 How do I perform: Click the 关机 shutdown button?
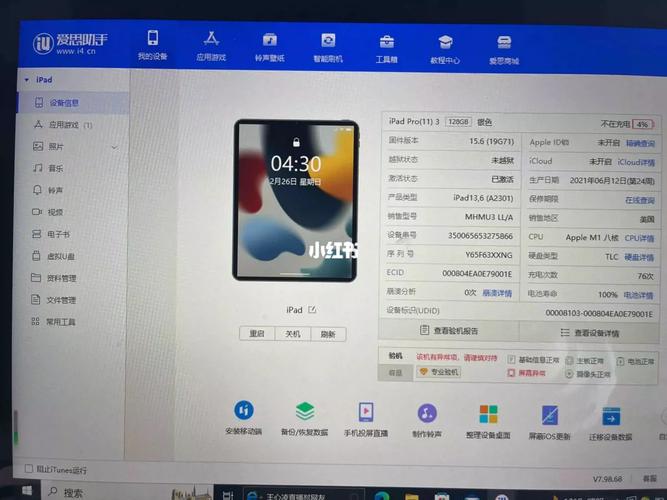293,334
